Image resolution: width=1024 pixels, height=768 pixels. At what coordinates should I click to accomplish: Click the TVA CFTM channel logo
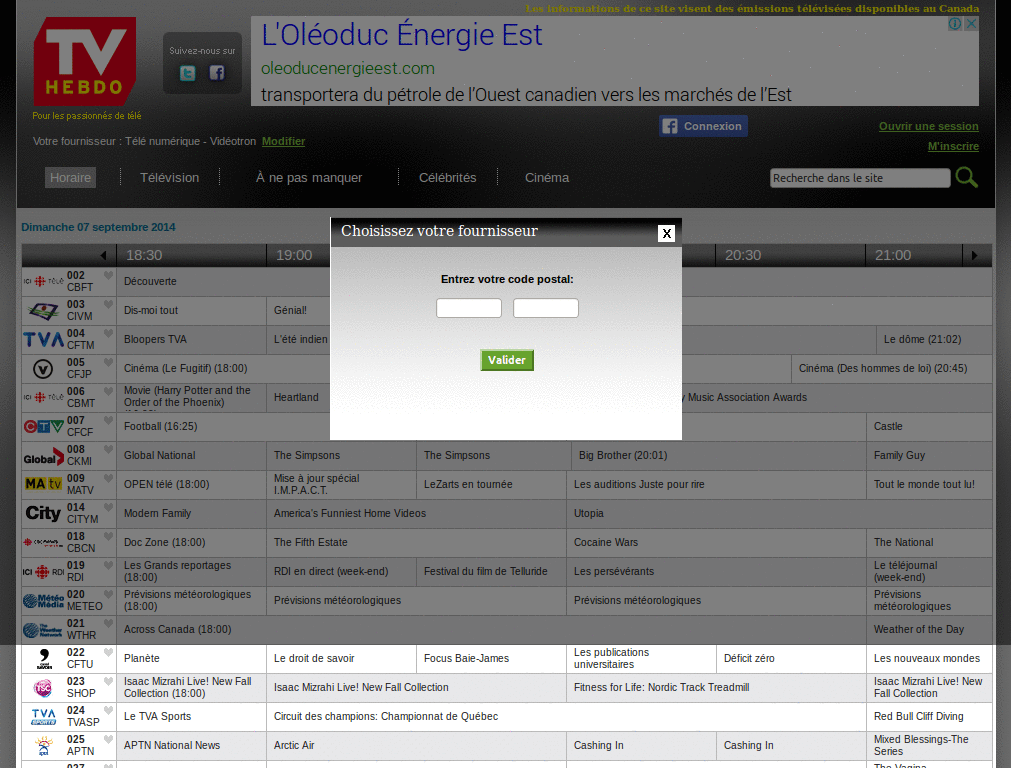44,340
